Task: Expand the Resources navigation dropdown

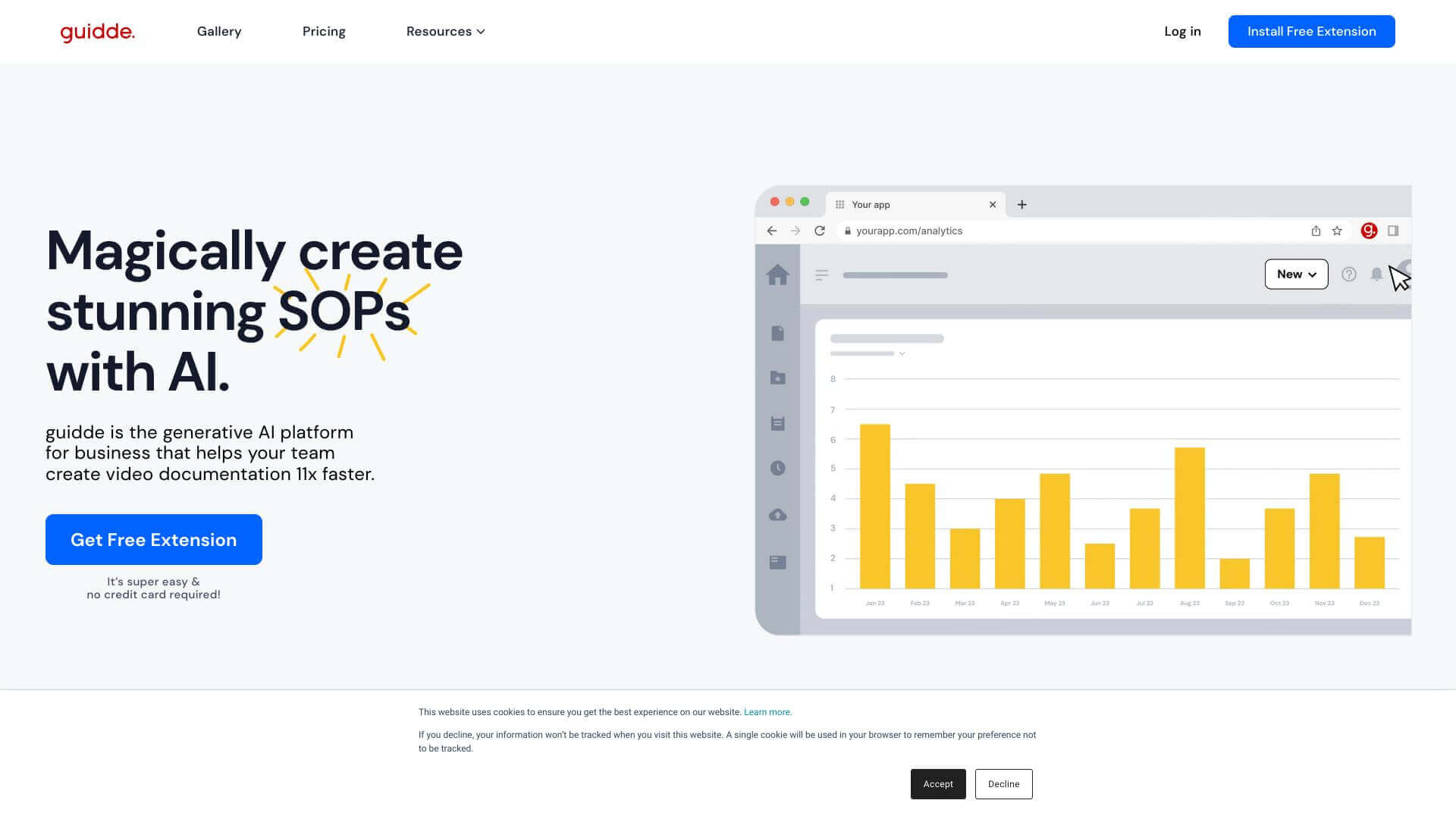Action: [445, 31]
